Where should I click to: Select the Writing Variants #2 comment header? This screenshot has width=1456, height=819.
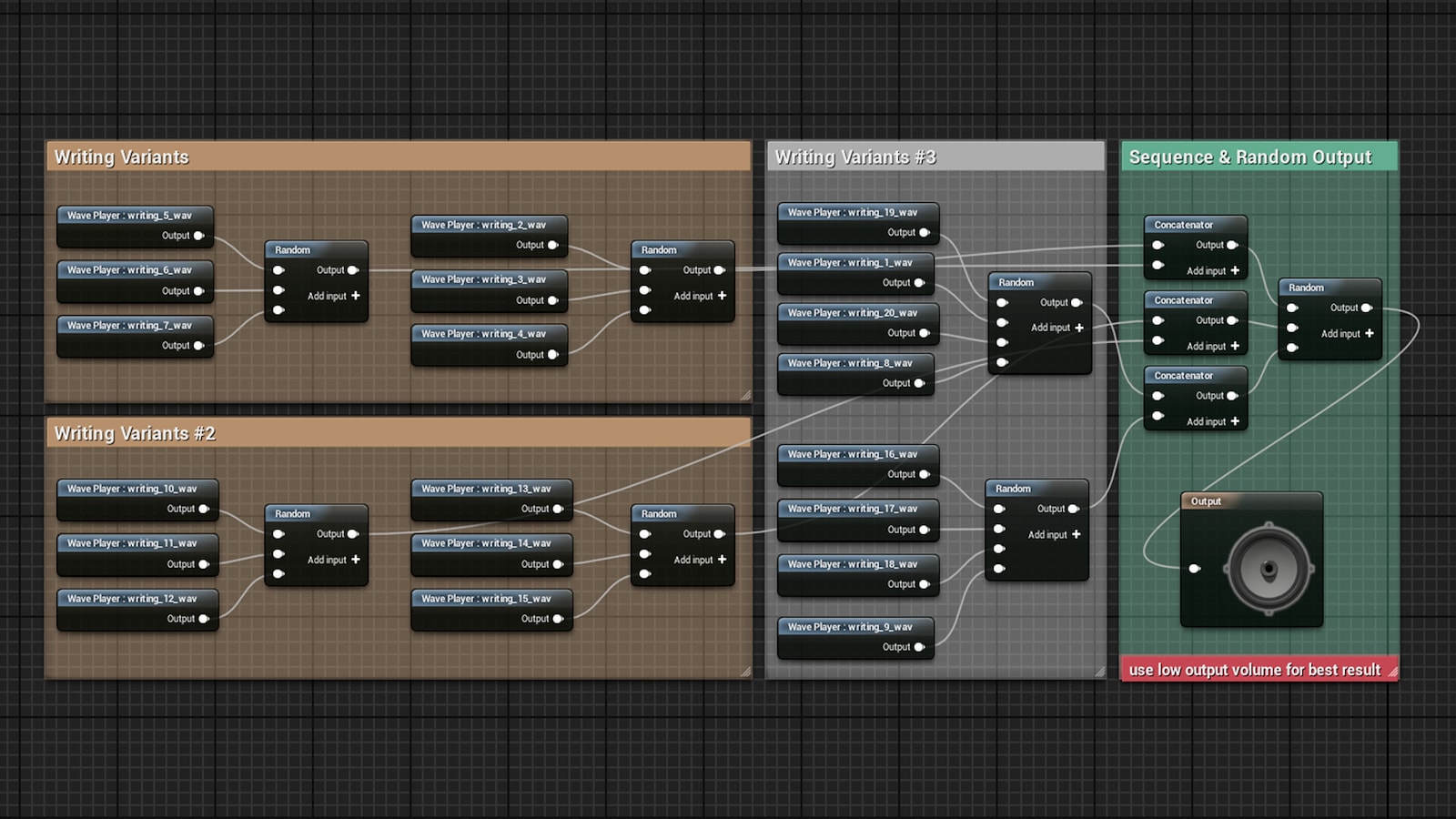pos(398,433)
